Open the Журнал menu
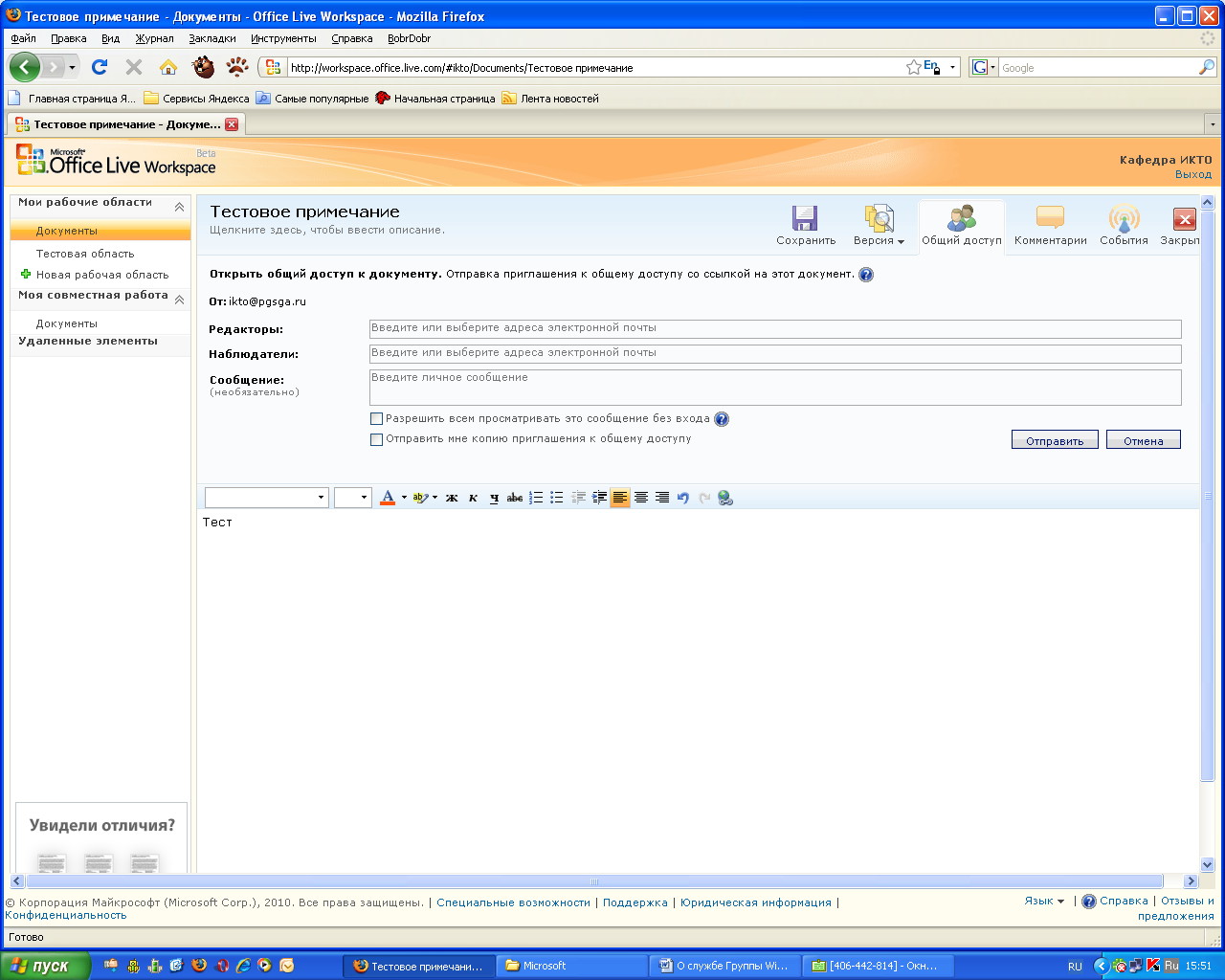This screenshot has width=1225, height=980. [154, 38]
